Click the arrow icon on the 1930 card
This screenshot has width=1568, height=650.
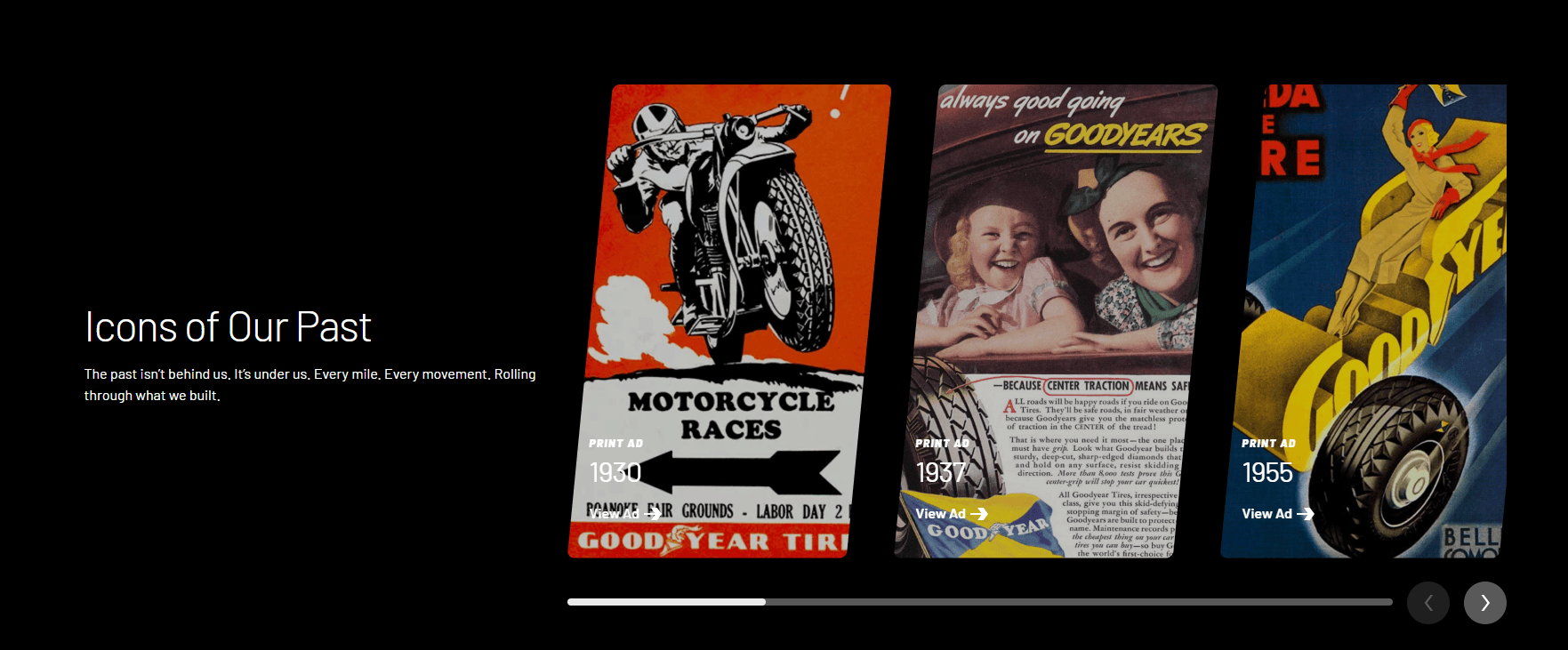(652, 514)
